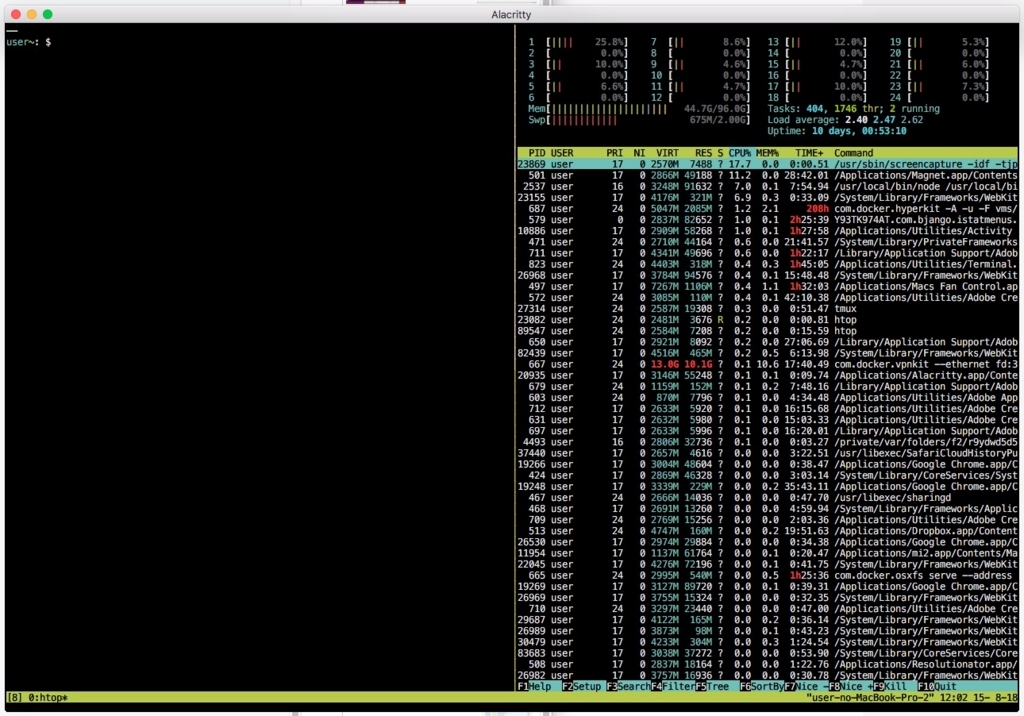Select the Utilities/Activity process row, PID 10886
The image size is (1024, 716).
(x=767, y=231)
